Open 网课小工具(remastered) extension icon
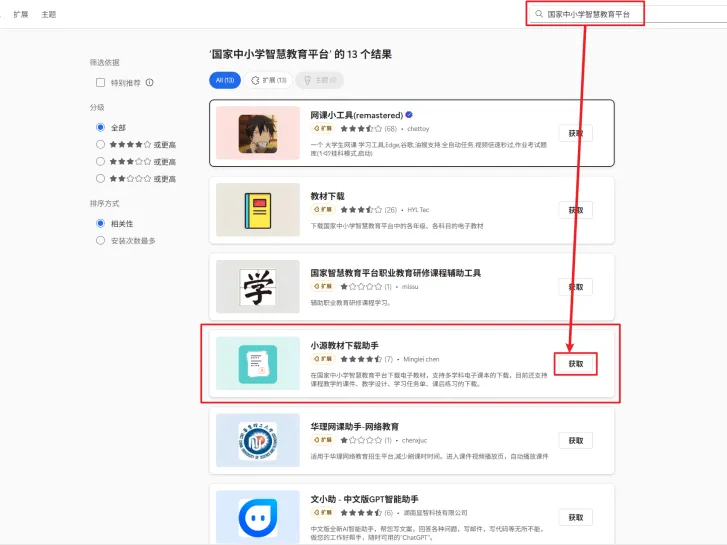Image resolution: width=727 pixels, height=545 pixels. [x=258, y=133]
